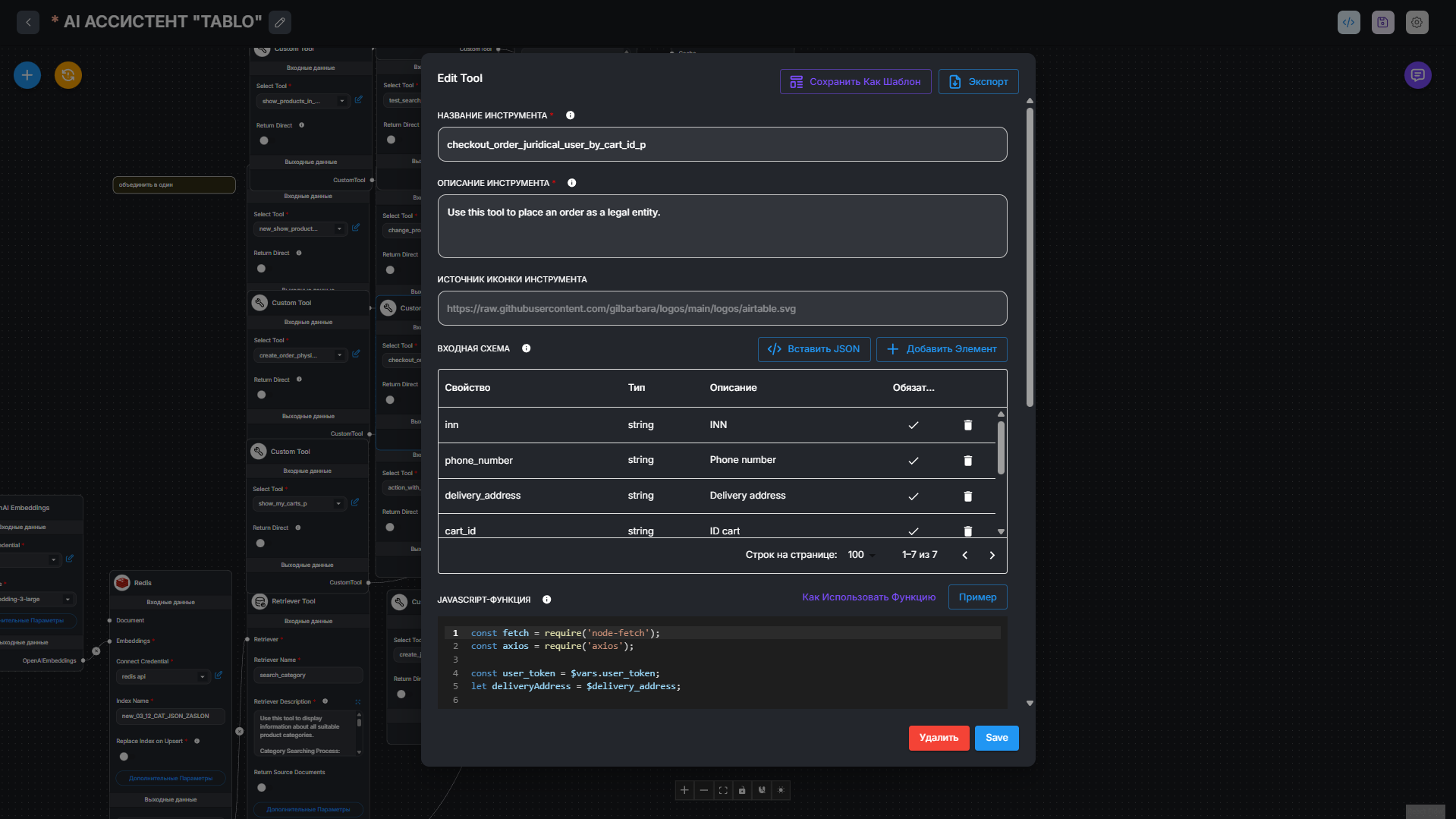Open the settings gear icon
Viewport: 1456px width, 819px height.
point(1417,22)
